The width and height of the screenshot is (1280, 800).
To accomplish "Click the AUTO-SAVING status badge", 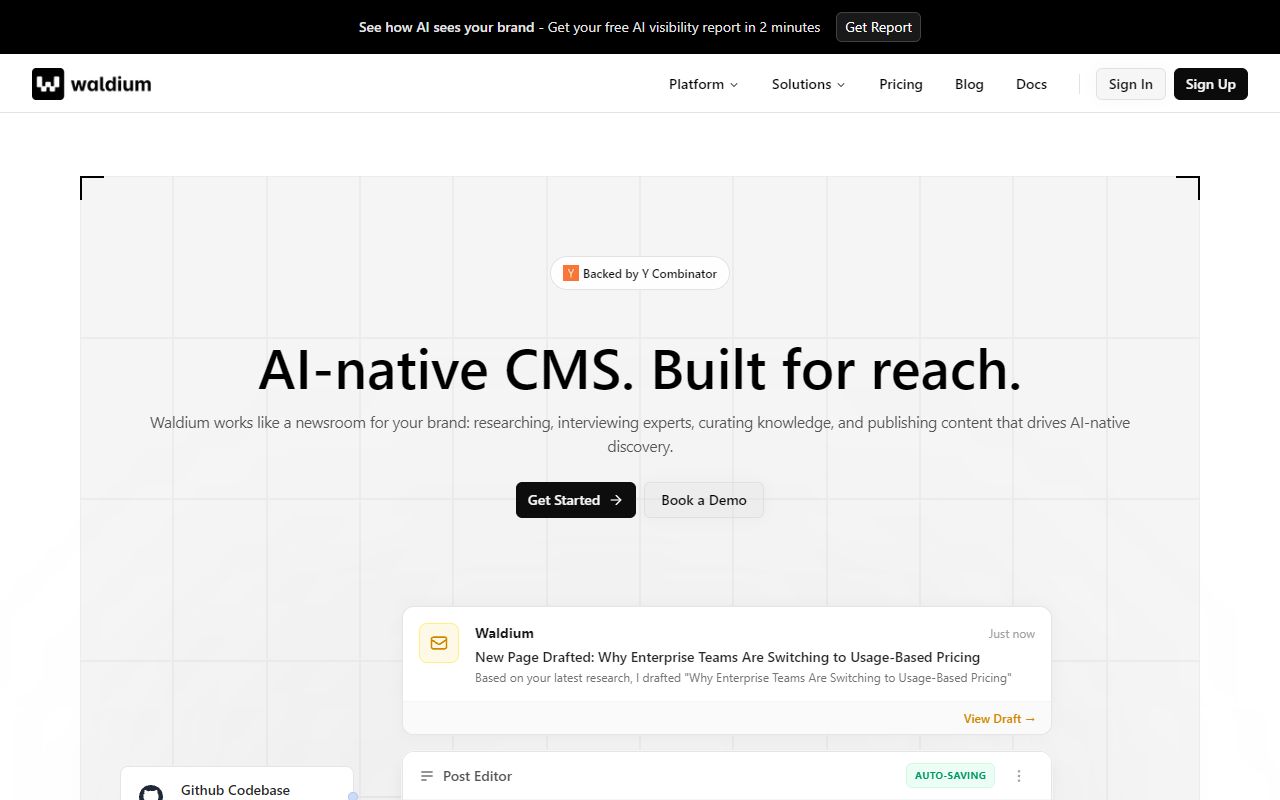I will (x=950, y=775).
